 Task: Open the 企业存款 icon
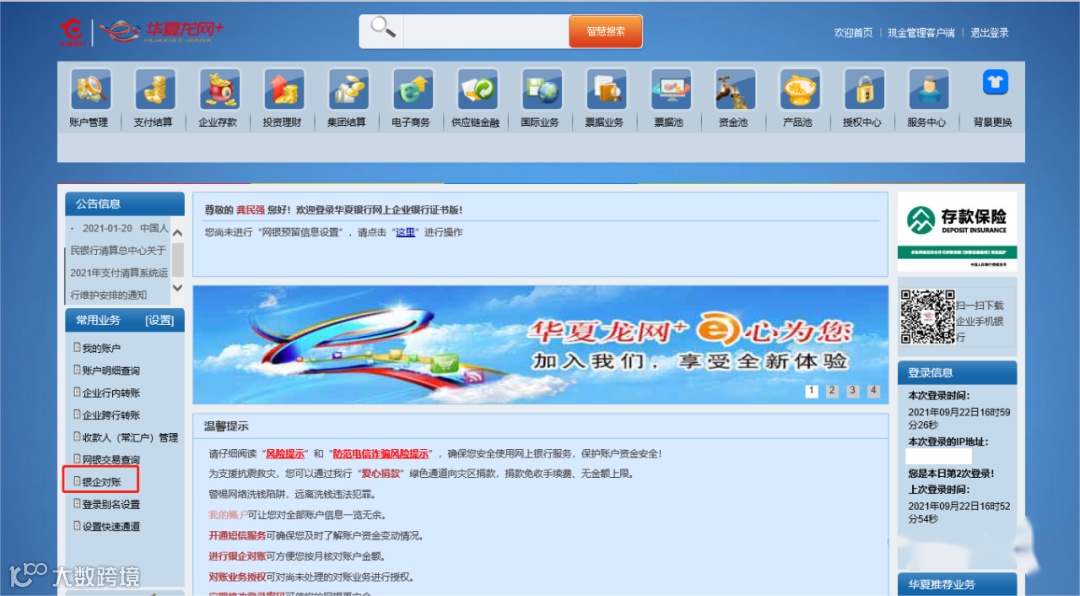pyautogui.click(x=219, y=90)
